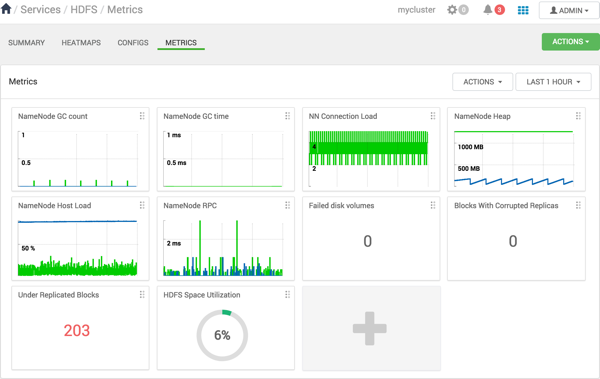600x379 pixels.
Task: Grab Blocks With Corrupted Replicas widget handle
Action: tap(578, 206)
